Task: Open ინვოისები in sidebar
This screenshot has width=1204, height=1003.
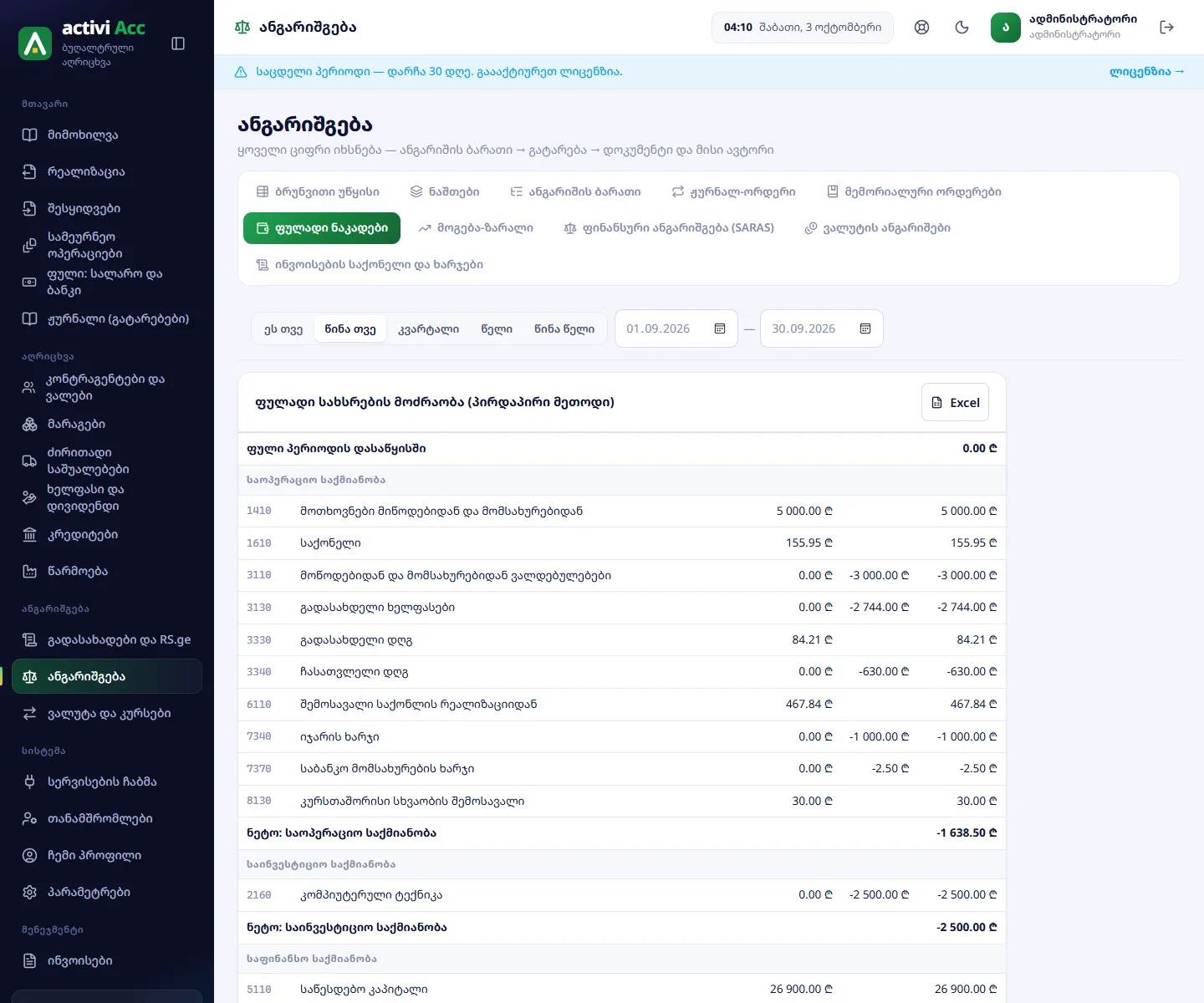Action: (107, 960)
